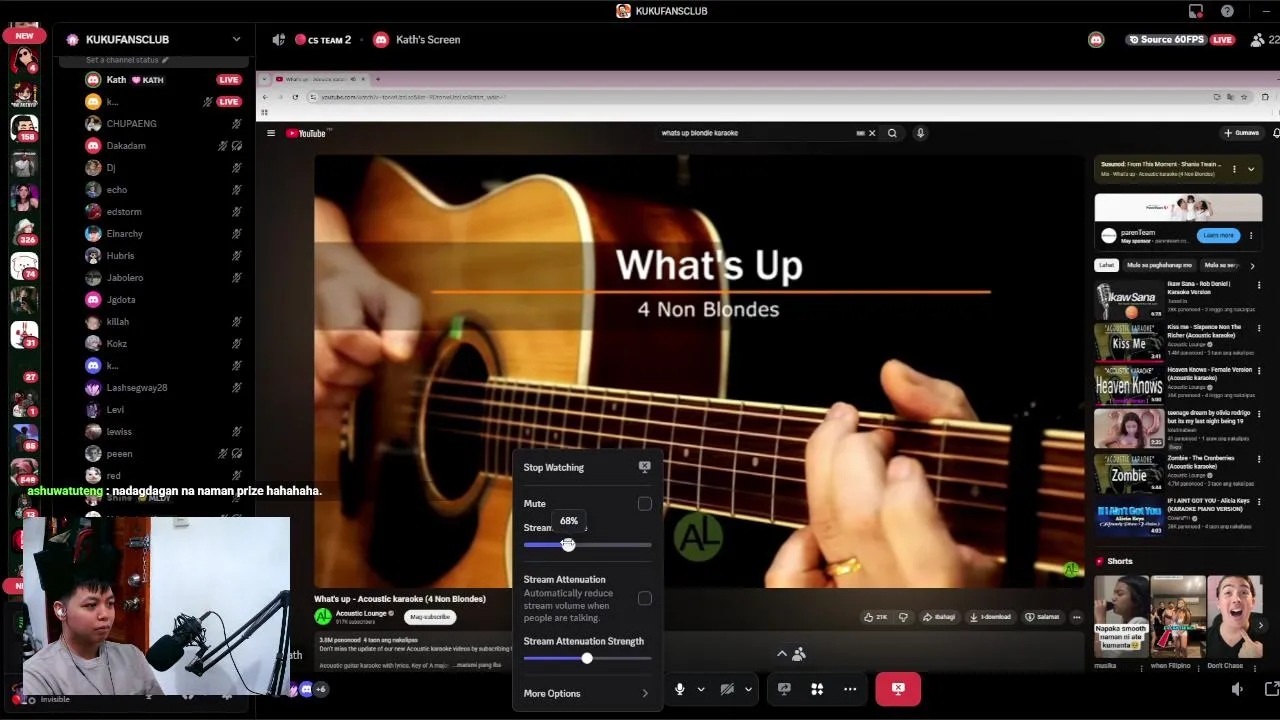The height and width of the screenshot is (720, 1280).
Task: Open a new browser tab plus
Action: 377,79
